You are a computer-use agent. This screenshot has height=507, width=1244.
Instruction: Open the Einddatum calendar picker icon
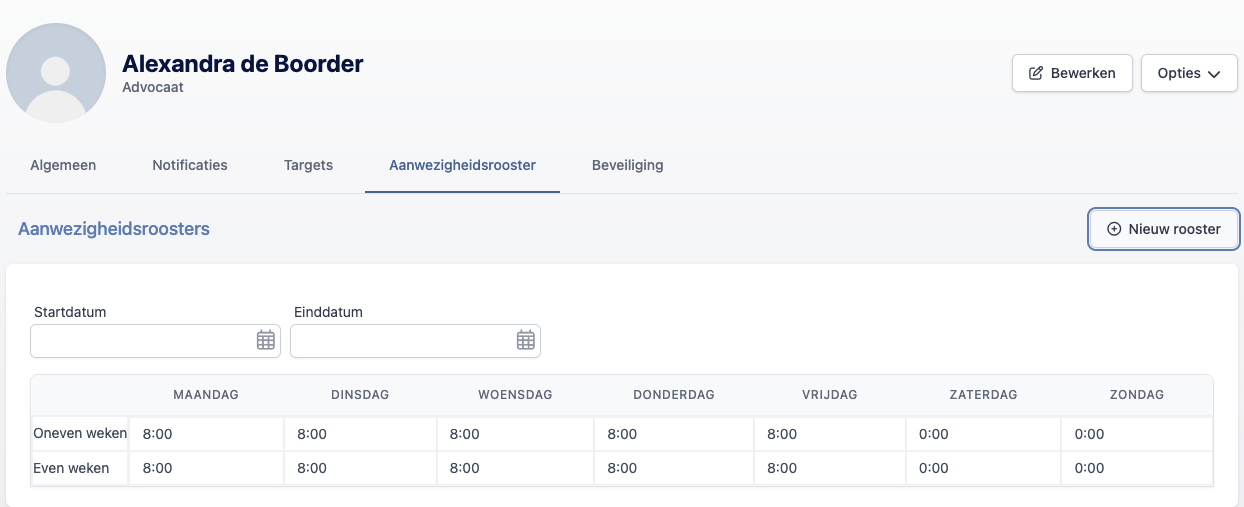pos(525,340)
